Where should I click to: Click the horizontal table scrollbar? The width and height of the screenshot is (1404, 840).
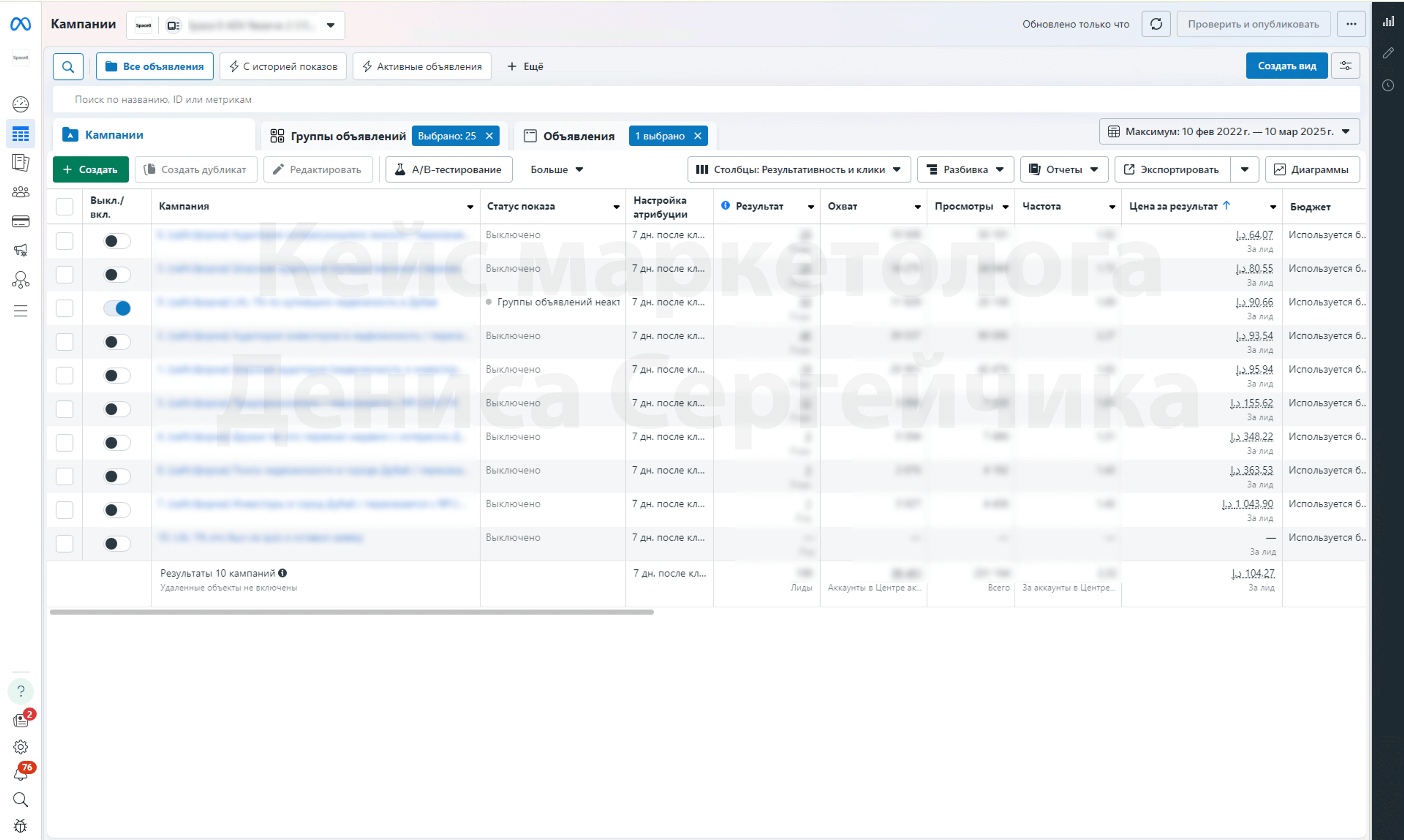point(351,612)
